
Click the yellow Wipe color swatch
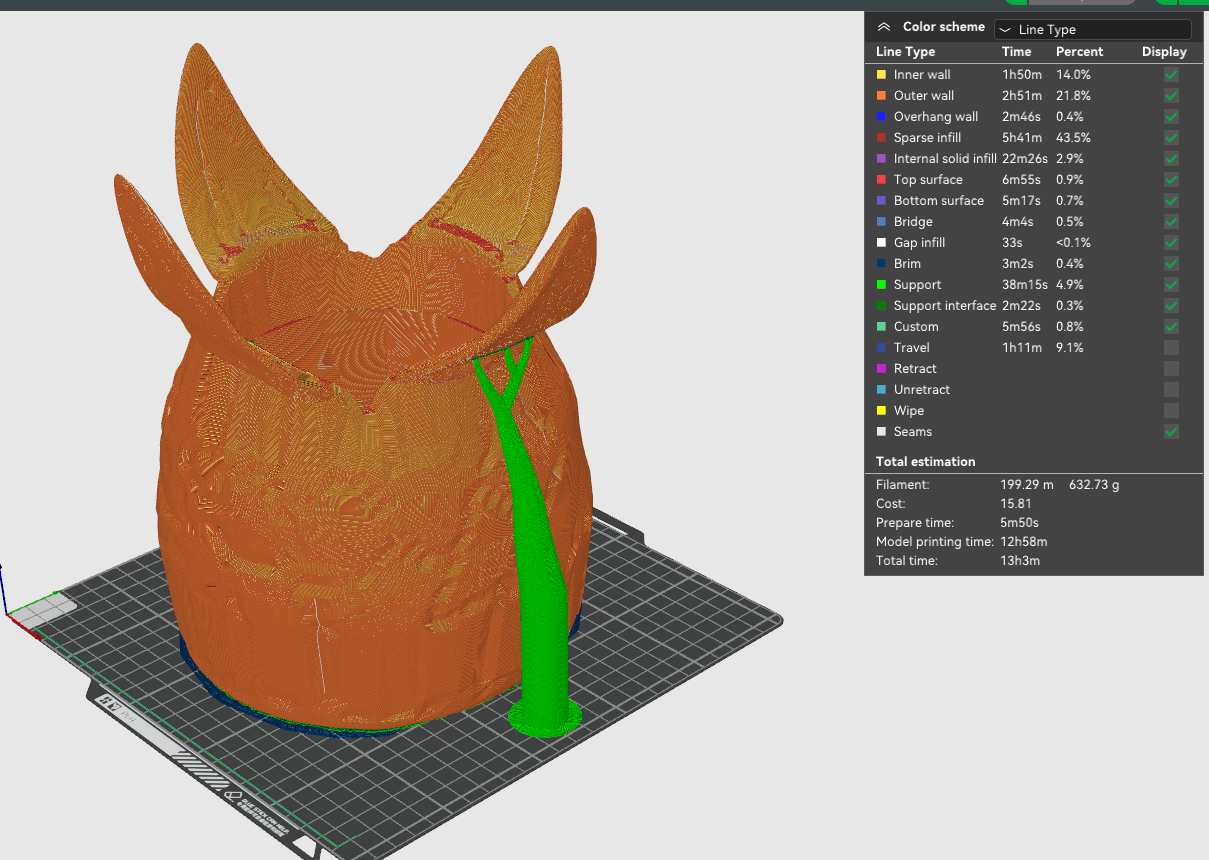click(x=881, y=411)
